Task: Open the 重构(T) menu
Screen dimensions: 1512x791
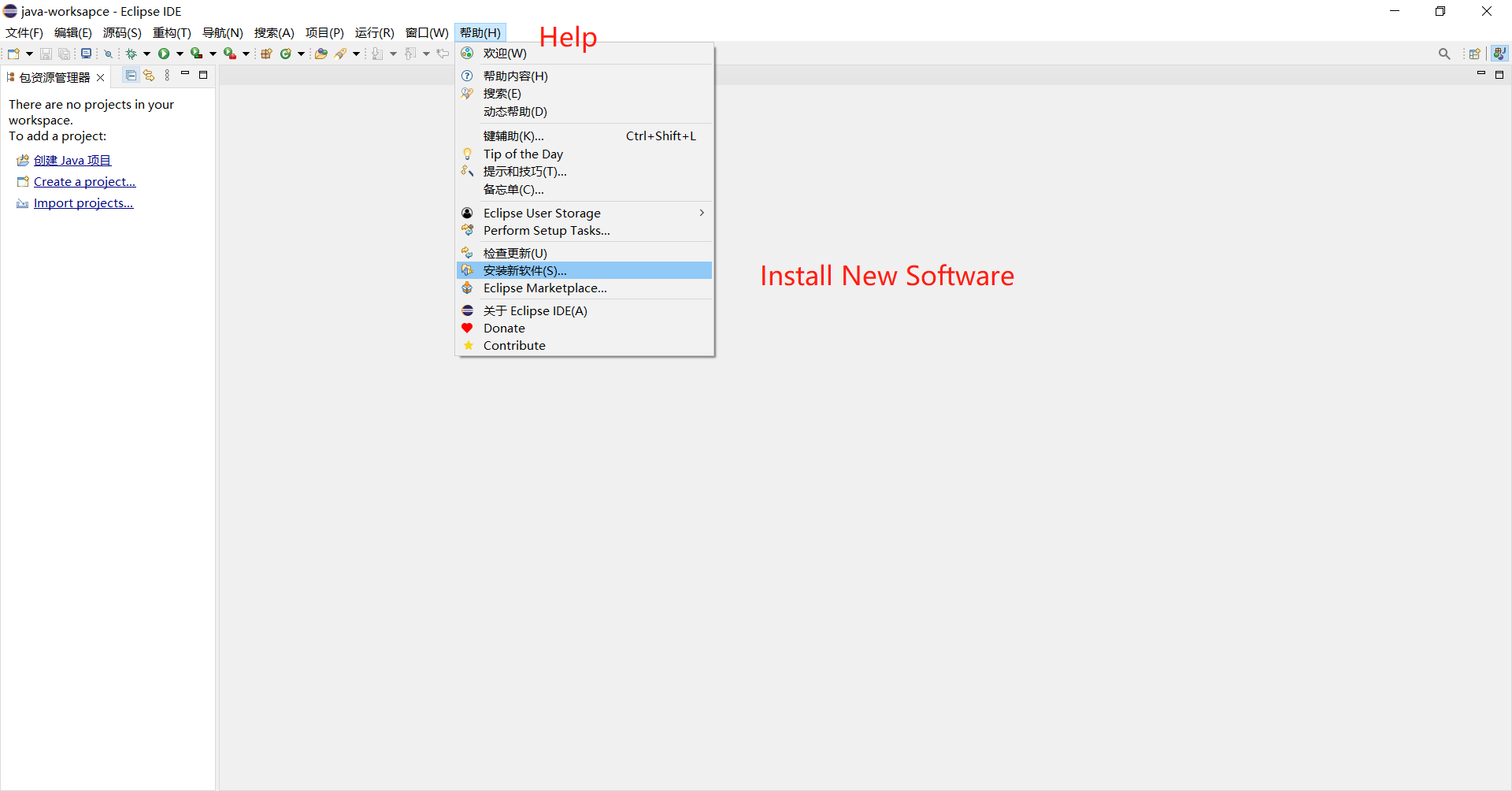Action: 172,32
